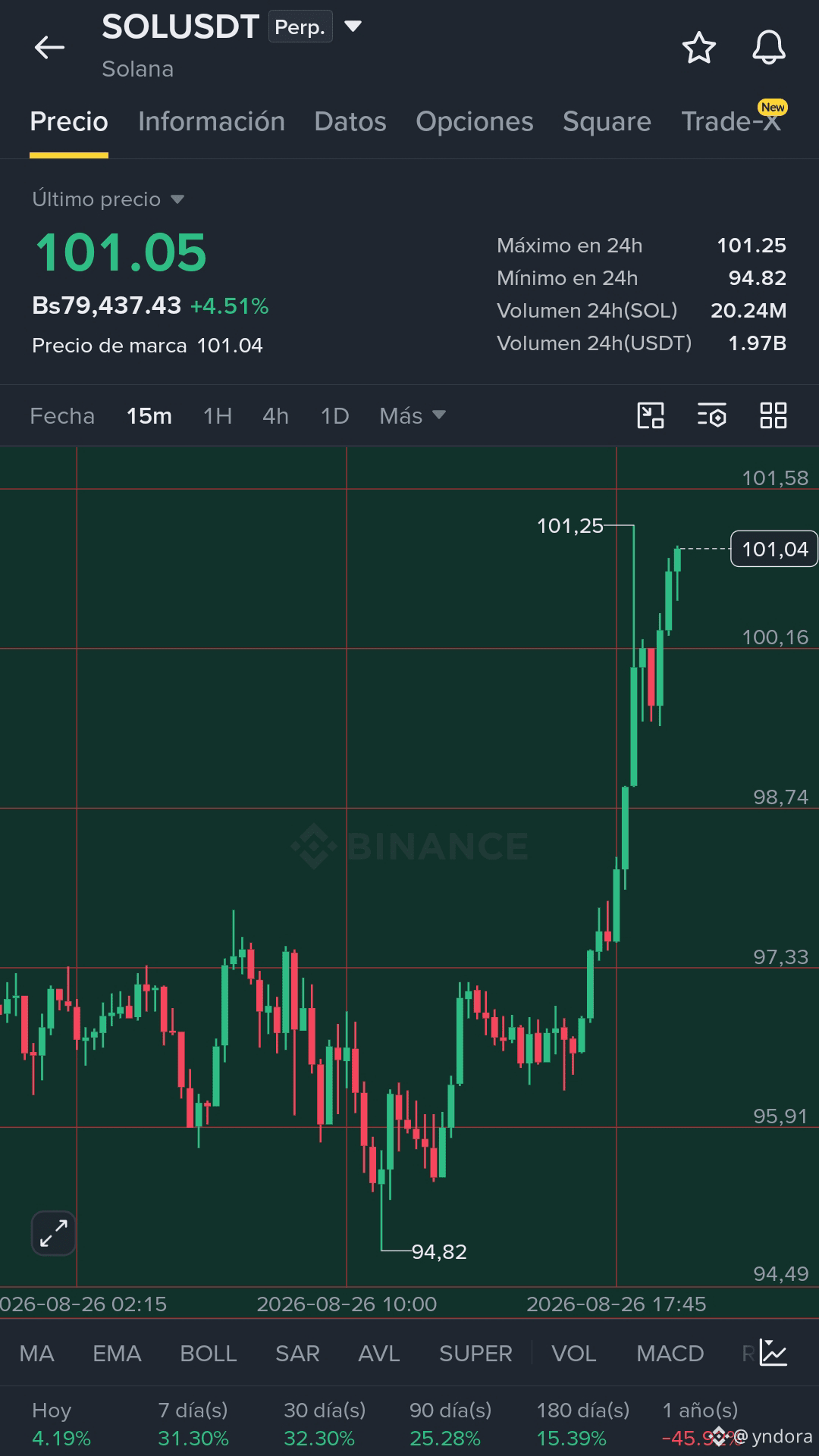Tap the 30 día(s) 32.30% performance

325,1424
